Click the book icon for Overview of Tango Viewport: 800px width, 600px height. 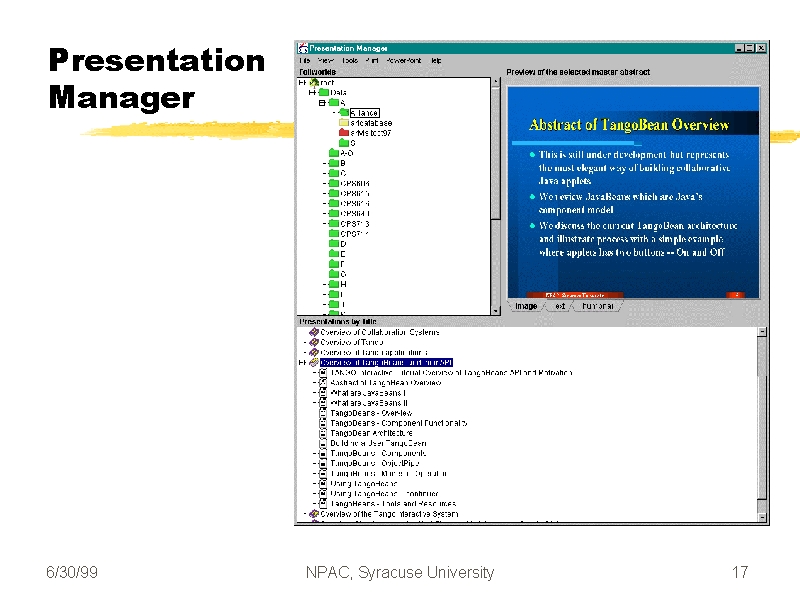coord(314,342)
